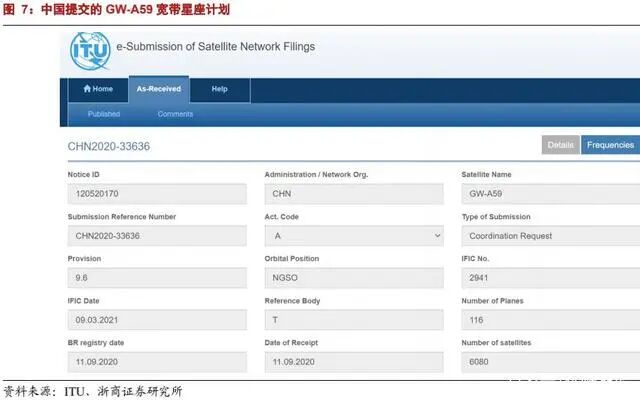Viewport: 640px width, 400px height.
Task: Click Administration field showing CHN
Action: [x=354, y=194]
